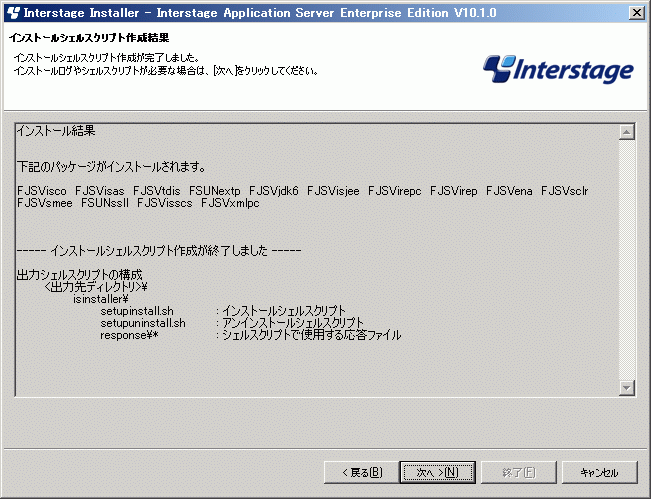This screenshot has height=499, width=651.
Task: Click the 下記のパッケージがインストールされます line
Action: pyautogui.click(x=111, y=167)
